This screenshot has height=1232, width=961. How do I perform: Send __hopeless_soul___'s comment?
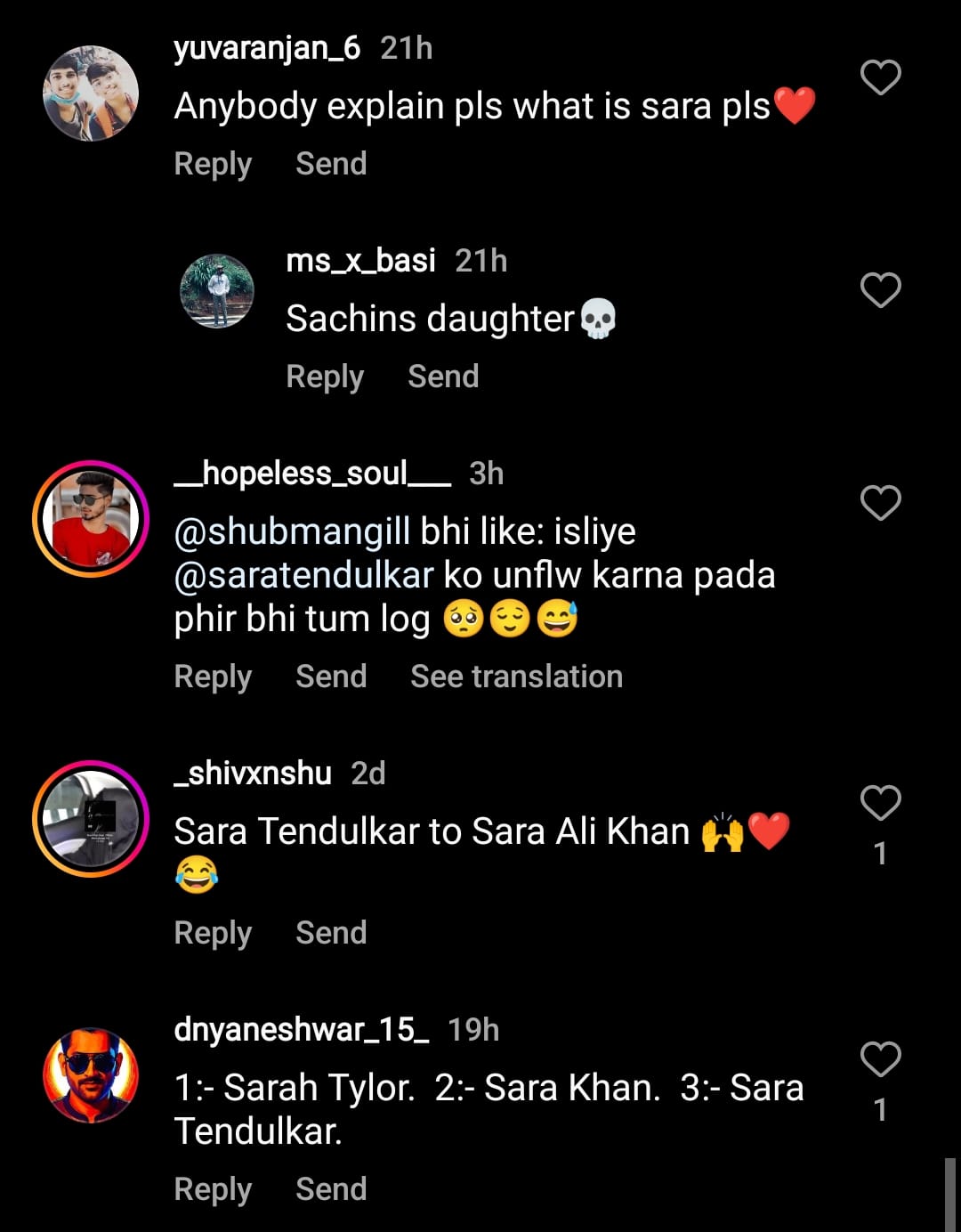[x=331, y=677]
